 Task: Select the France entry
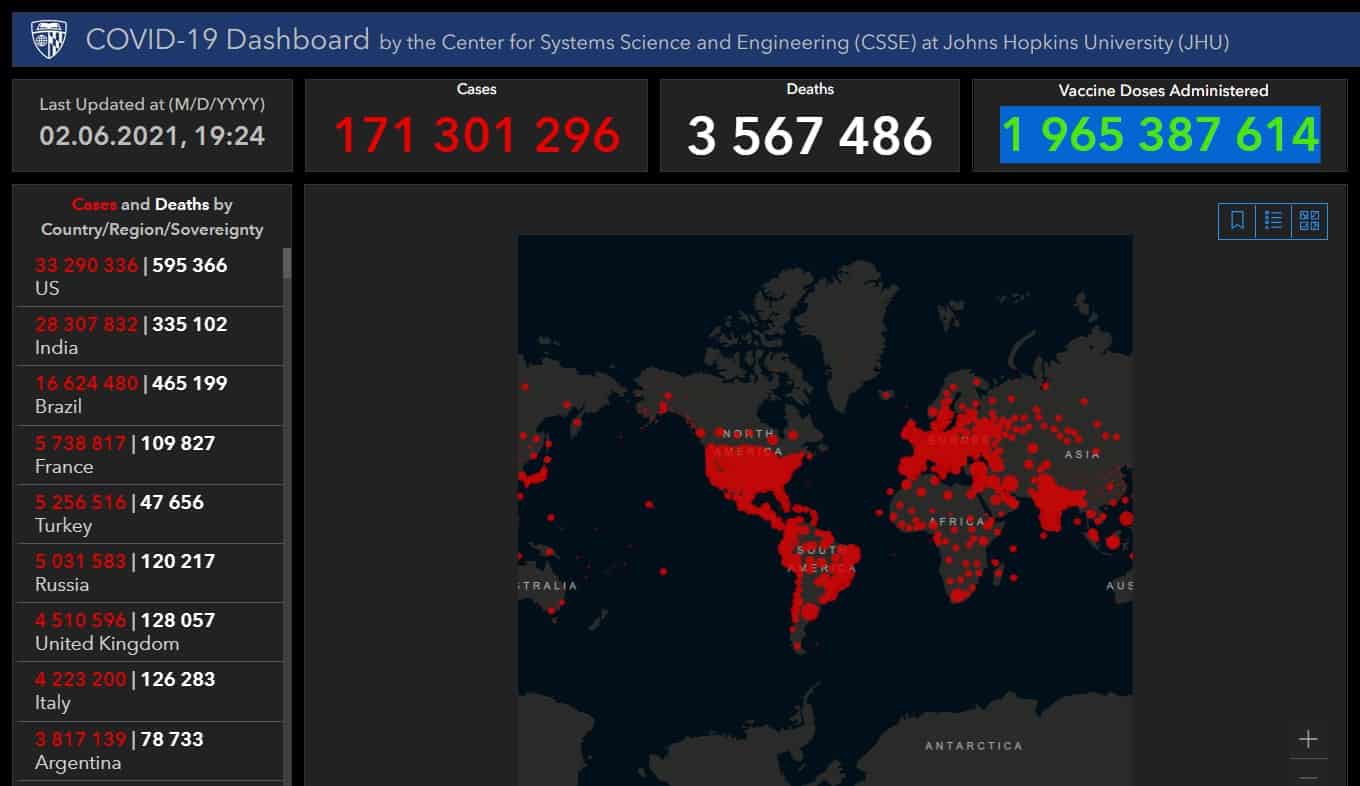point(150,455)
